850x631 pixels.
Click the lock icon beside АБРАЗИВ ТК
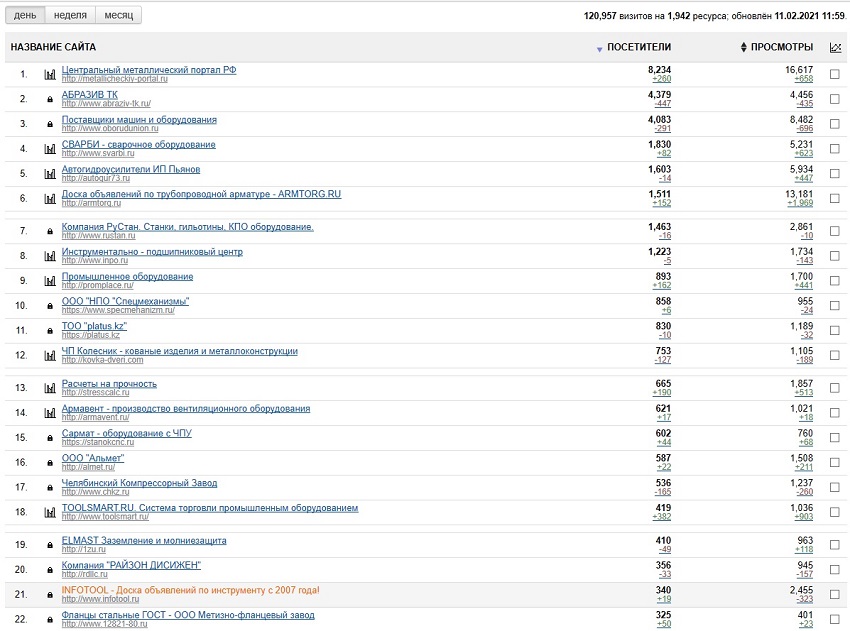click(x=50, y=99)
